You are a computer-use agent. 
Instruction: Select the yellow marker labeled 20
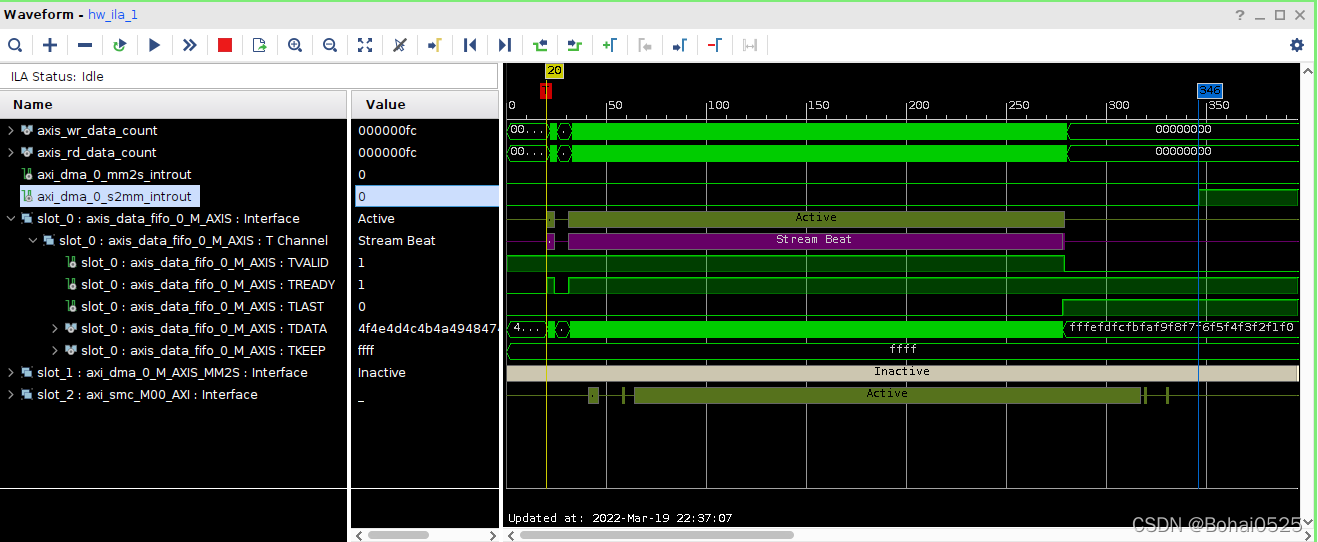(x=554, y=71)
